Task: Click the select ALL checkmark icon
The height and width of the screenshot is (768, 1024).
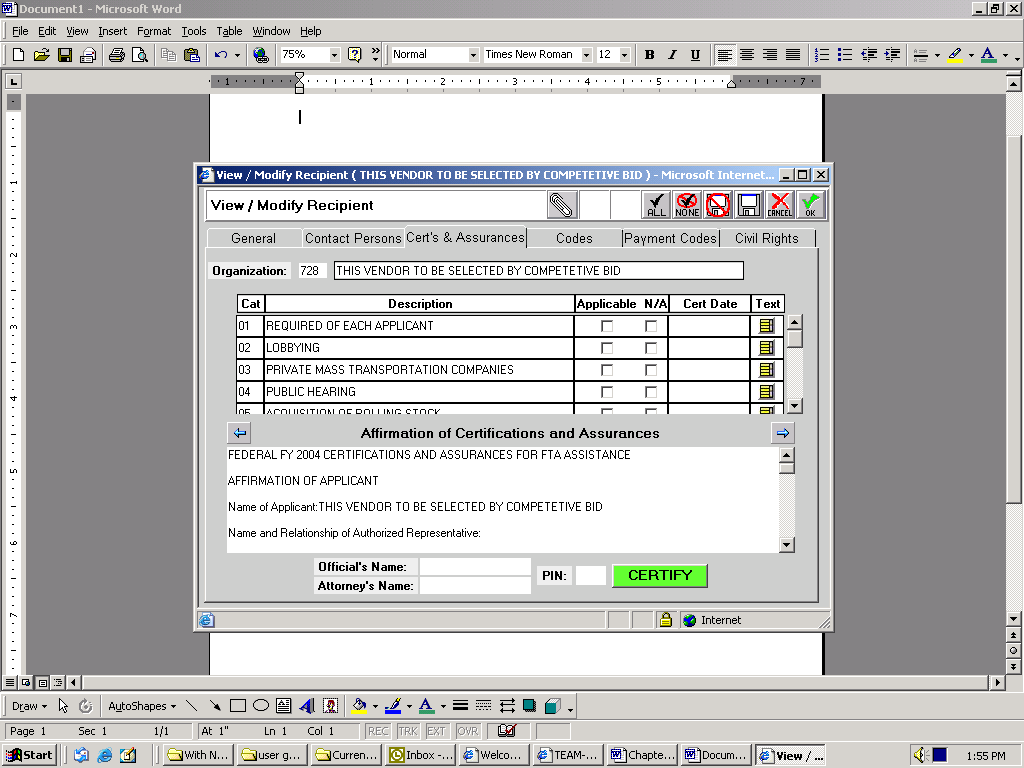Action: coord(656,205)
